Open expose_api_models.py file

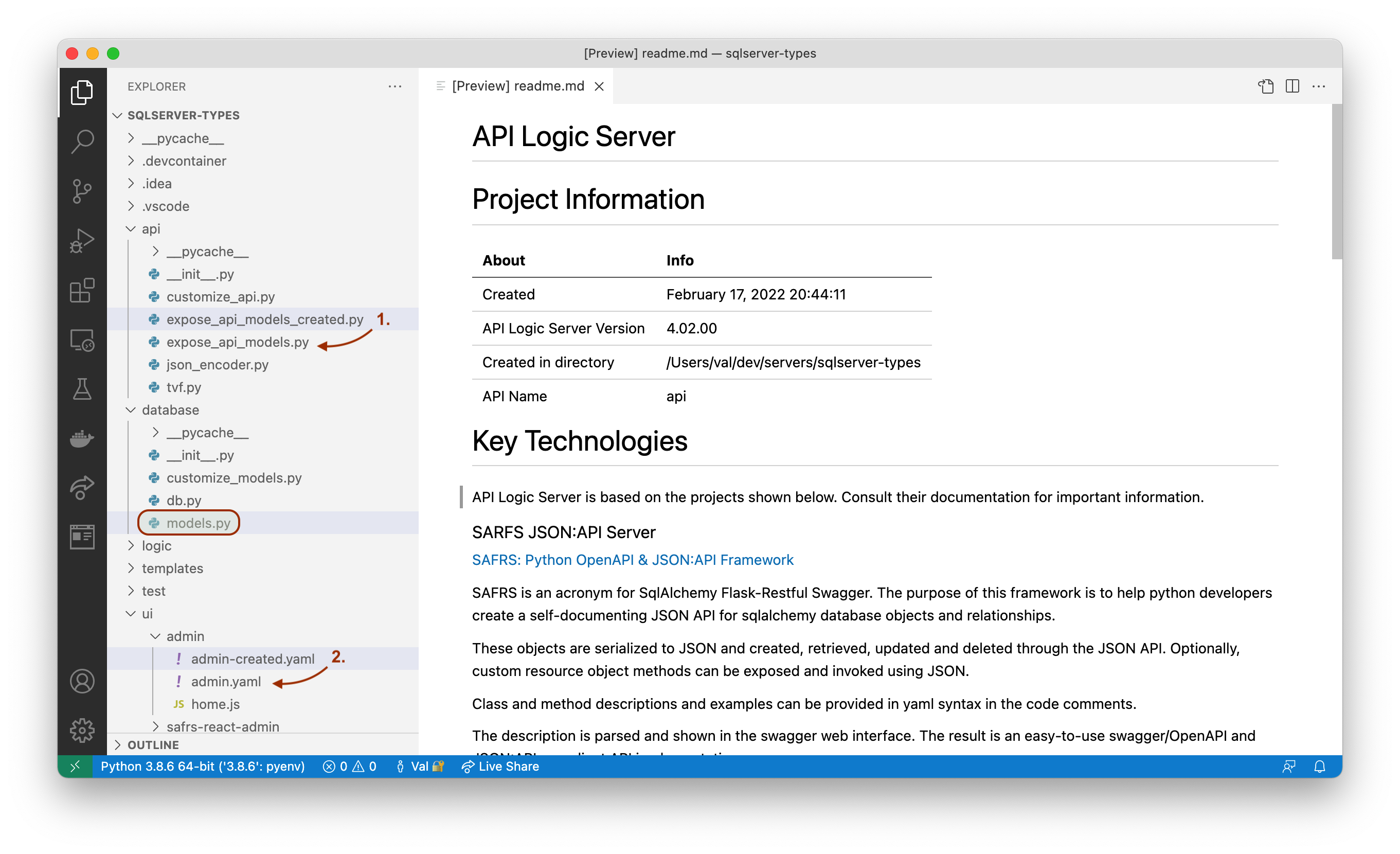[262, 342]
